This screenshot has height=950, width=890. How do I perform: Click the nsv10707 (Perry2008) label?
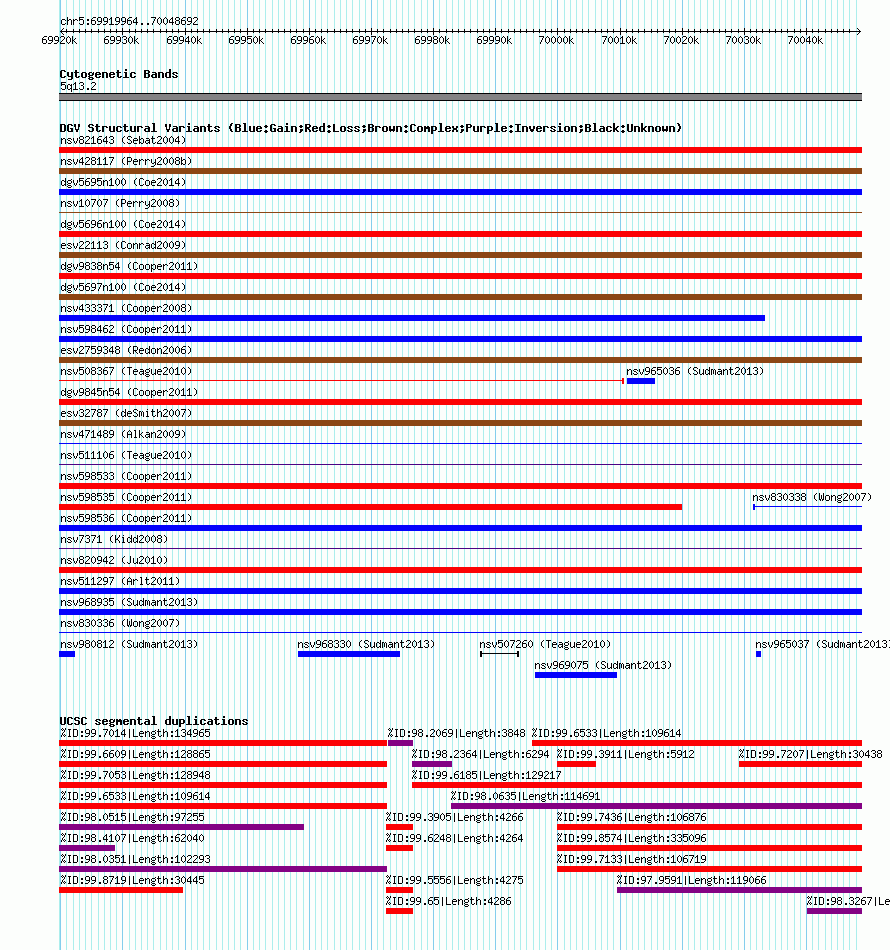pyautogui.click(x=120, y=204)
